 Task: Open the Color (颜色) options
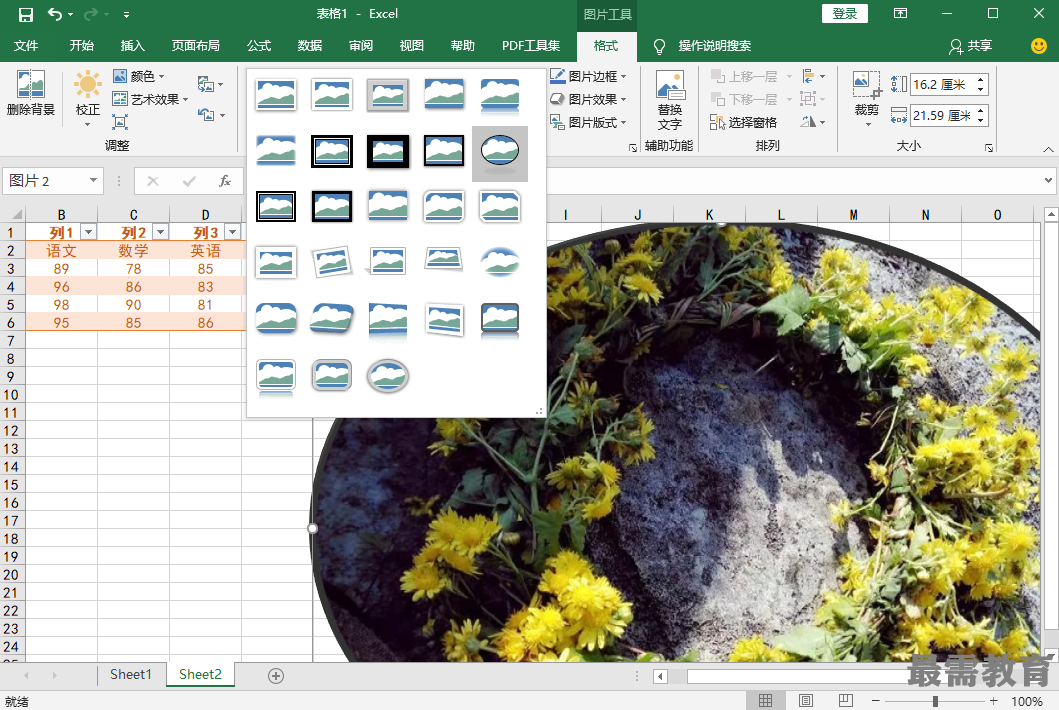click(x=138, y=76)
